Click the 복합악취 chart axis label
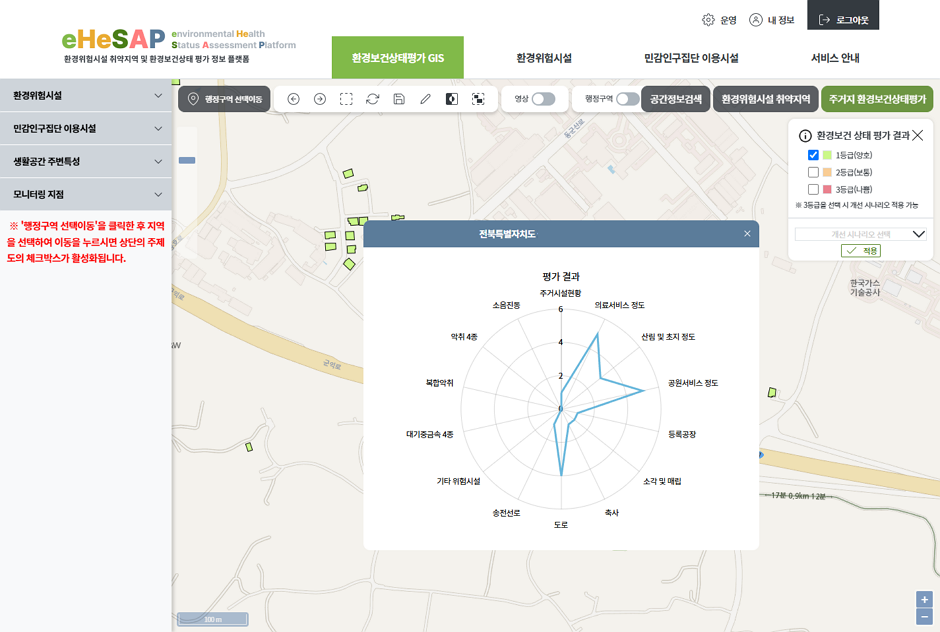 (439, 383)
